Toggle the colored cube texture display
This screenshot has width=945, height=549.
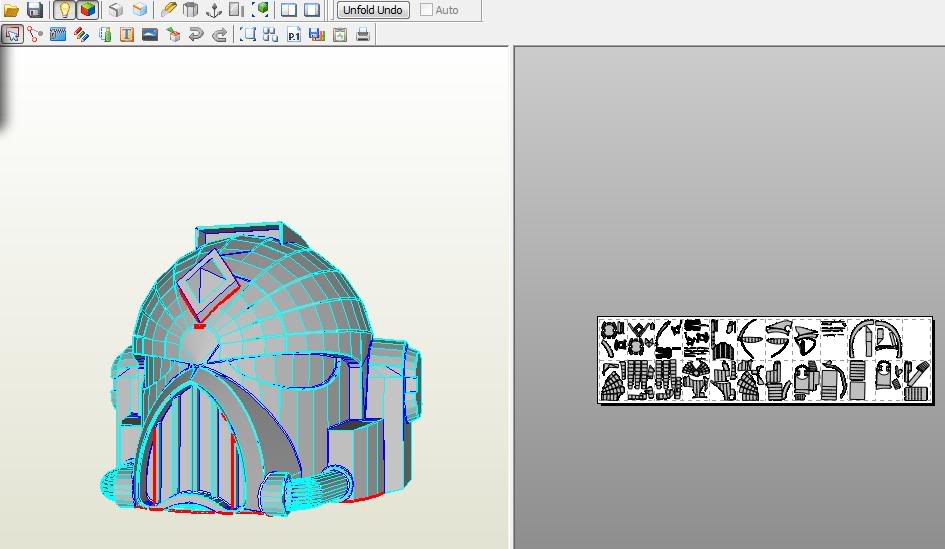88,10
